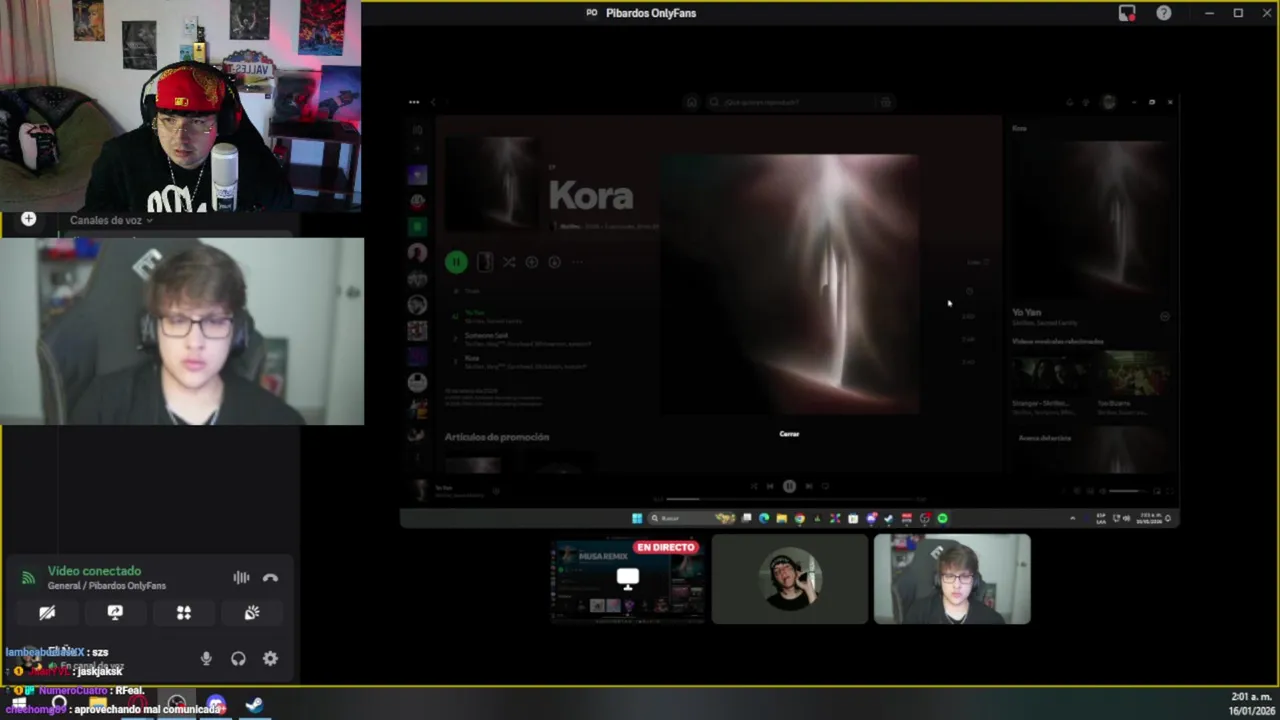Pause playback with the green Spotify button
Screen dimensions: 1280x720
pos(456,262)
